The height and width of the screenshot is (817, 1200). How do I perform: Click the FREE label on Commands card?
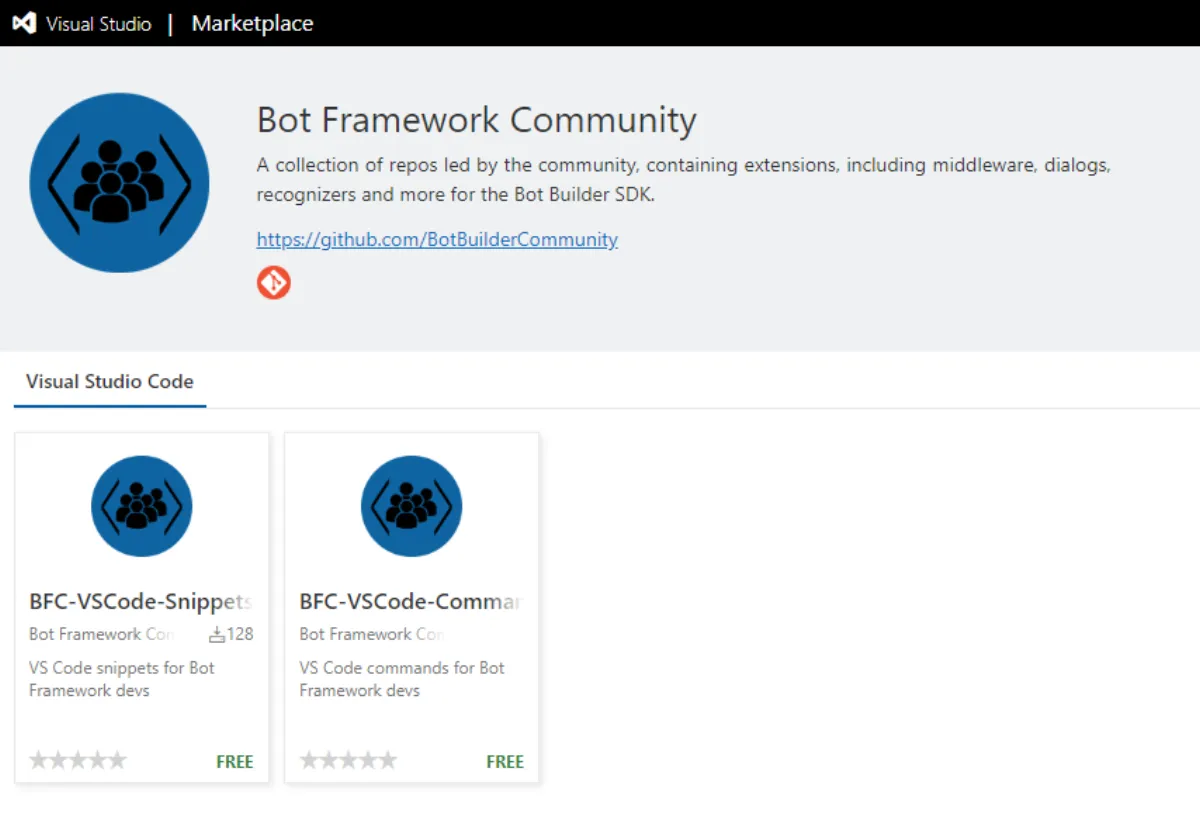coord(505,761)
